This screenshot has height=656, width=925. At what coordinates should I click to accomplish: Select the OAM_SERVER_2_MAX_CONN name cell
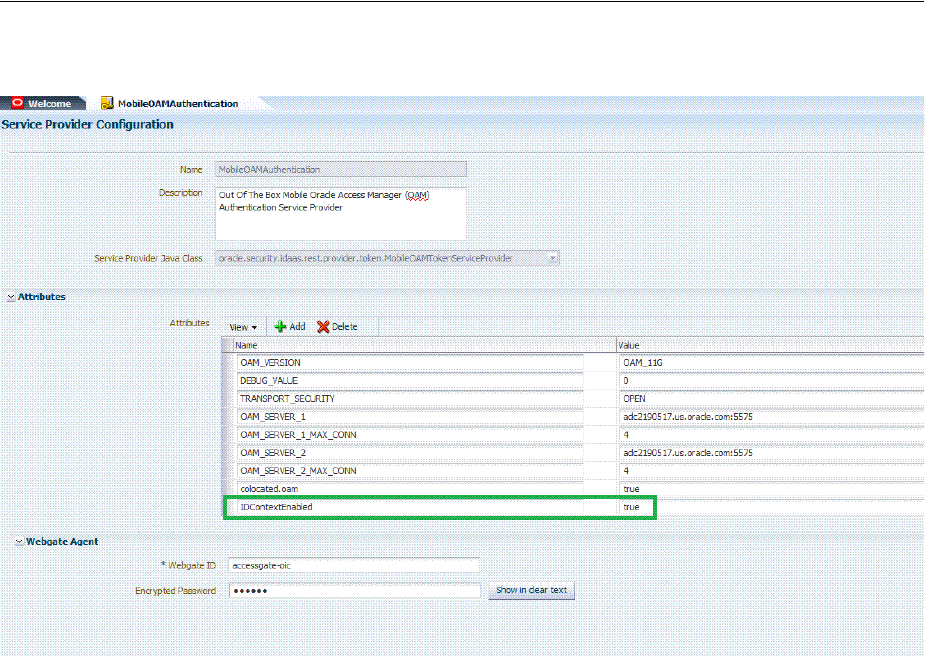click(x=410, y=471)
